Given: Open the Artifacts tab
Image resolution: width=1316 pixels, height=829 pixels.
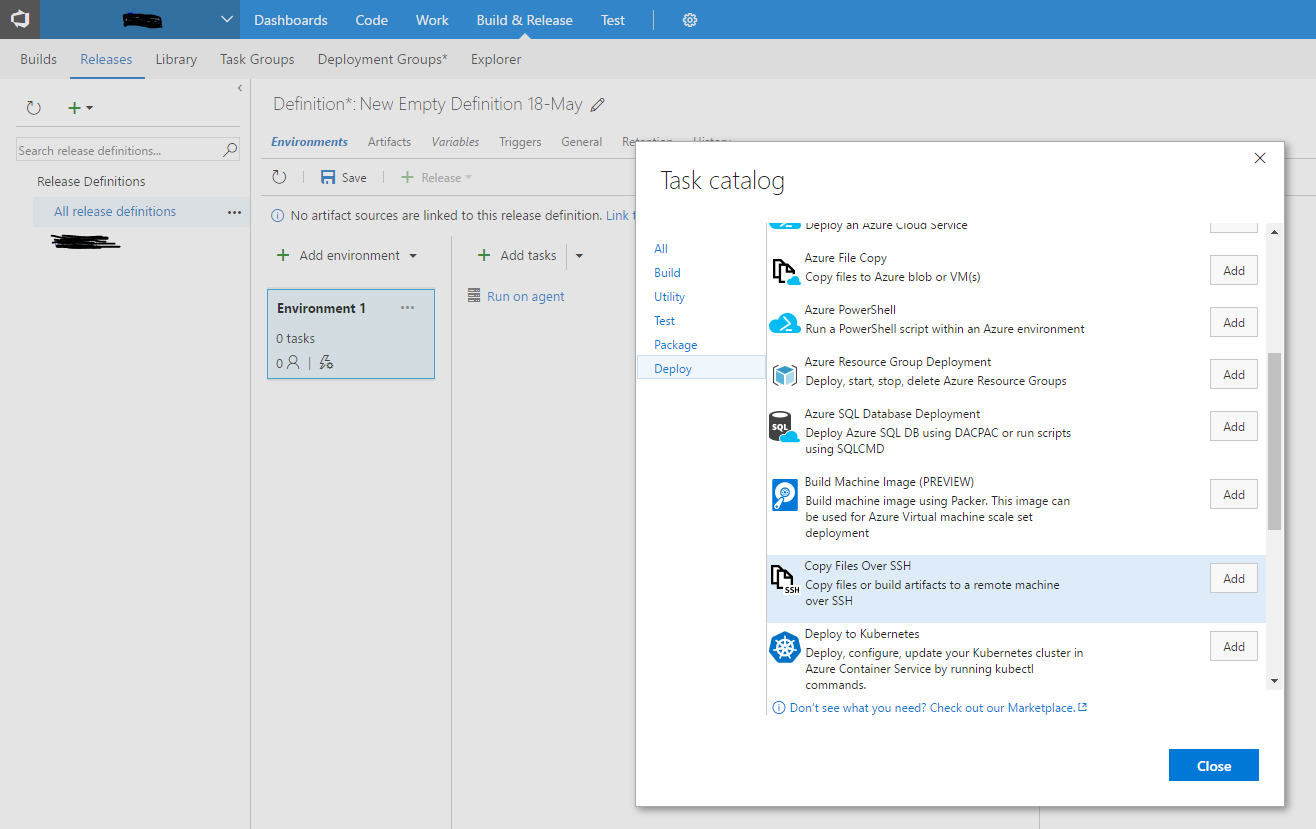Looking at the screenshot, I should coord(389,142).
